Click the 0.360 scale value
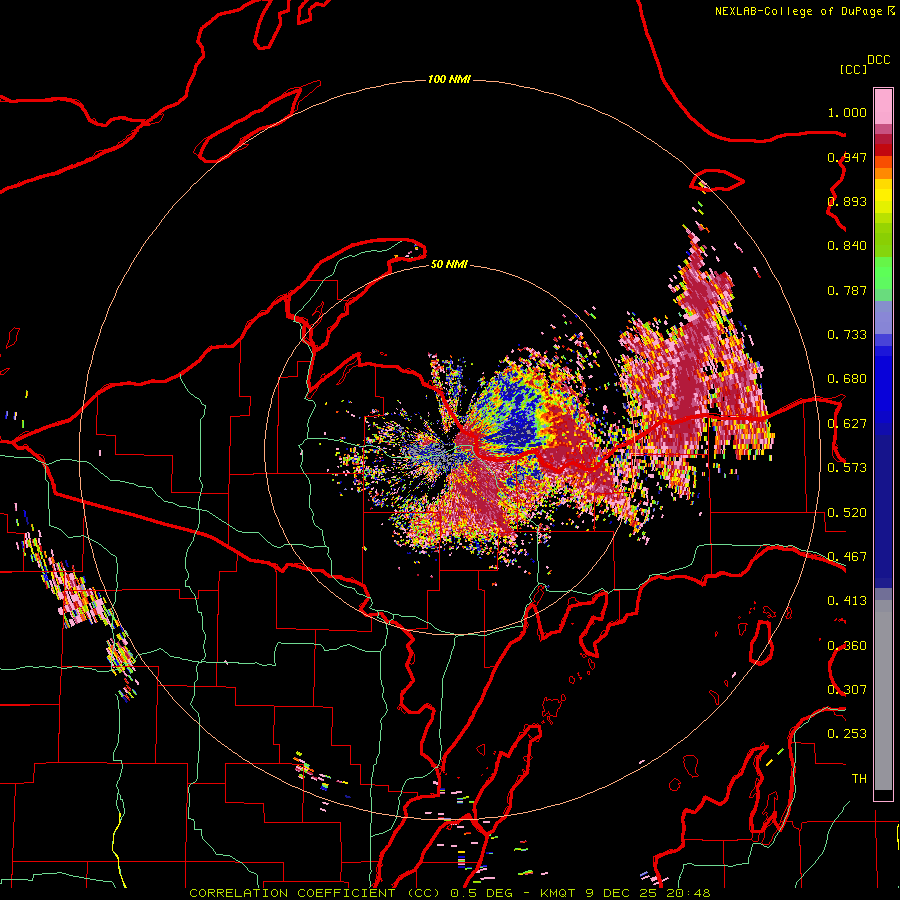 (x=847, y=646)
